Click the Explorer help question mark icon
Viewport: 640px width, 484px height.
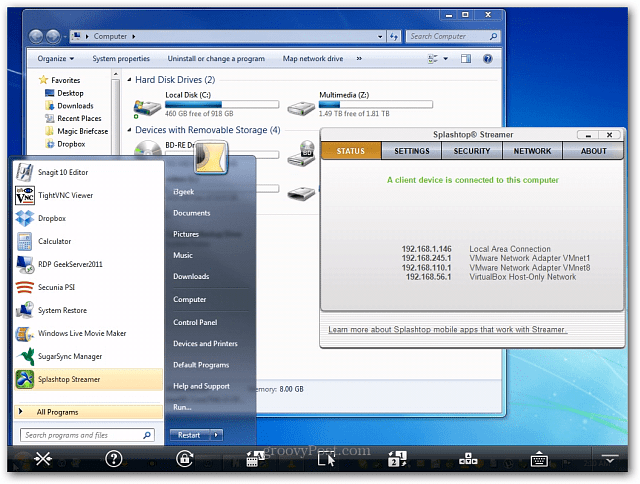click(x=487, y=59)
